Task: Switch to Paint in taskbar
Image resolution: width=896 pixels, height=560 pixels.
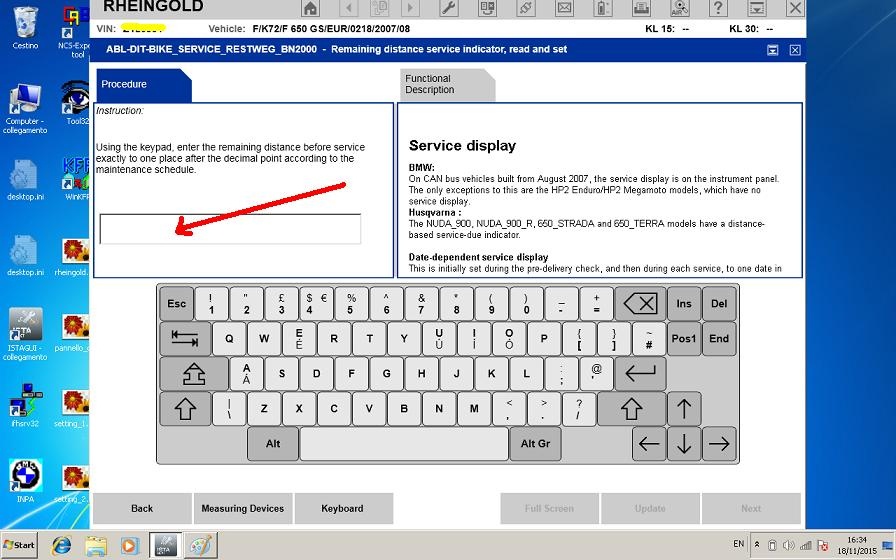Action: coord(201,545)
